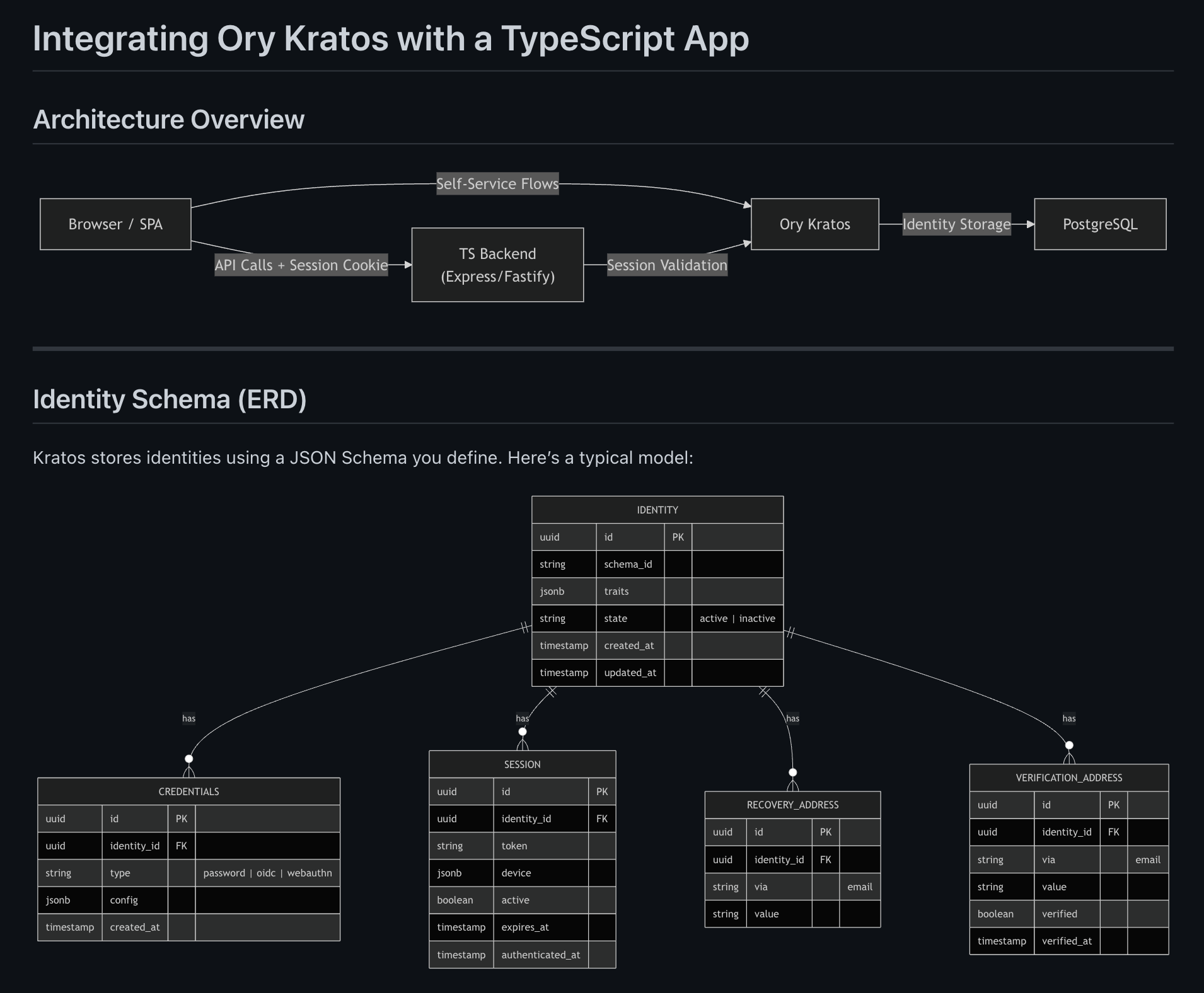Viewport: 1204px width, 993px height.
Task: Select the "Ory Kratos" box
Action: pos(814,224)
